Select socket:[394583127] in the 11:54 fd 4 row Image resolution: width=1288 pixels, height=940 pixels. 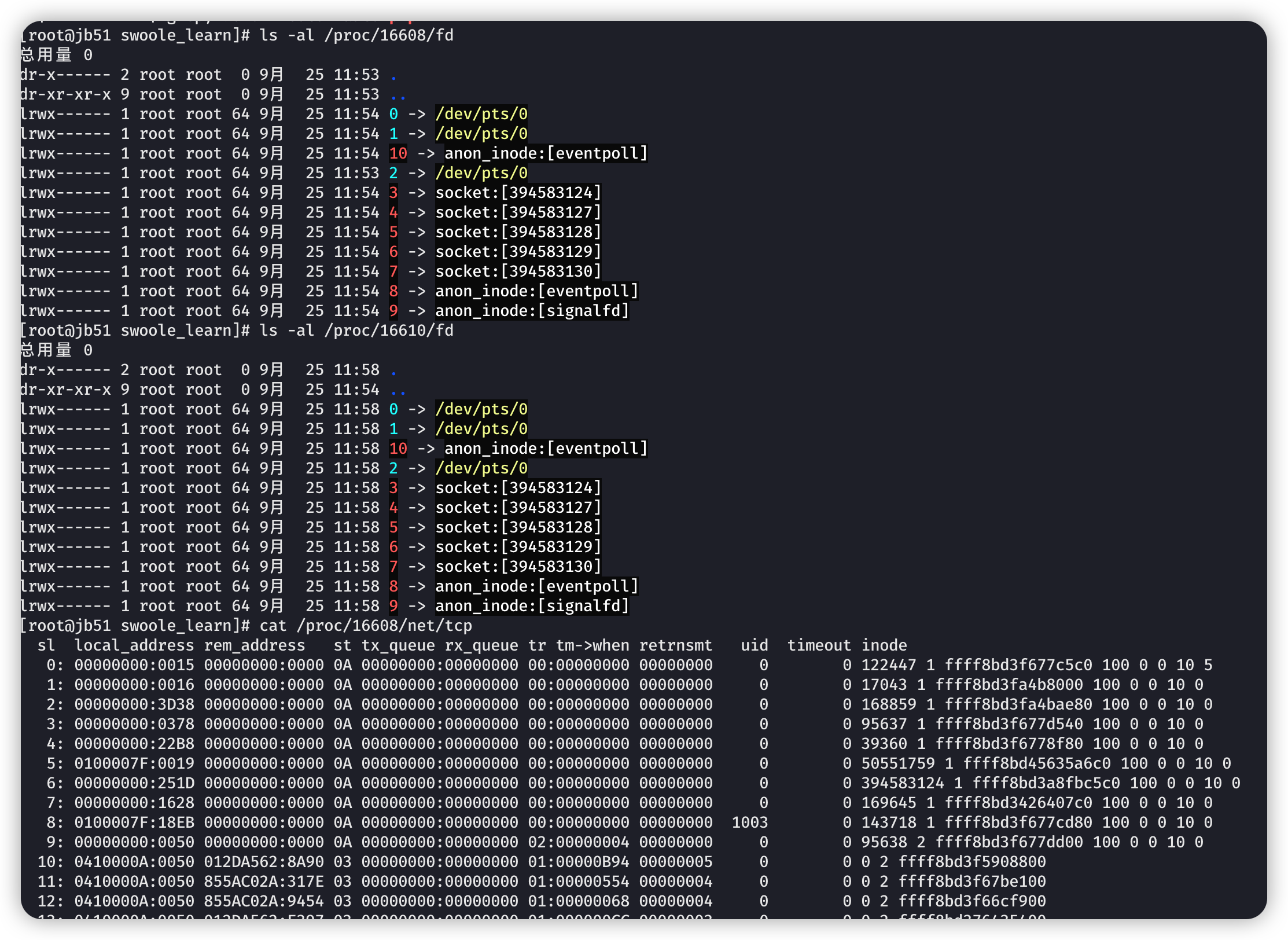tap(518, 212)
